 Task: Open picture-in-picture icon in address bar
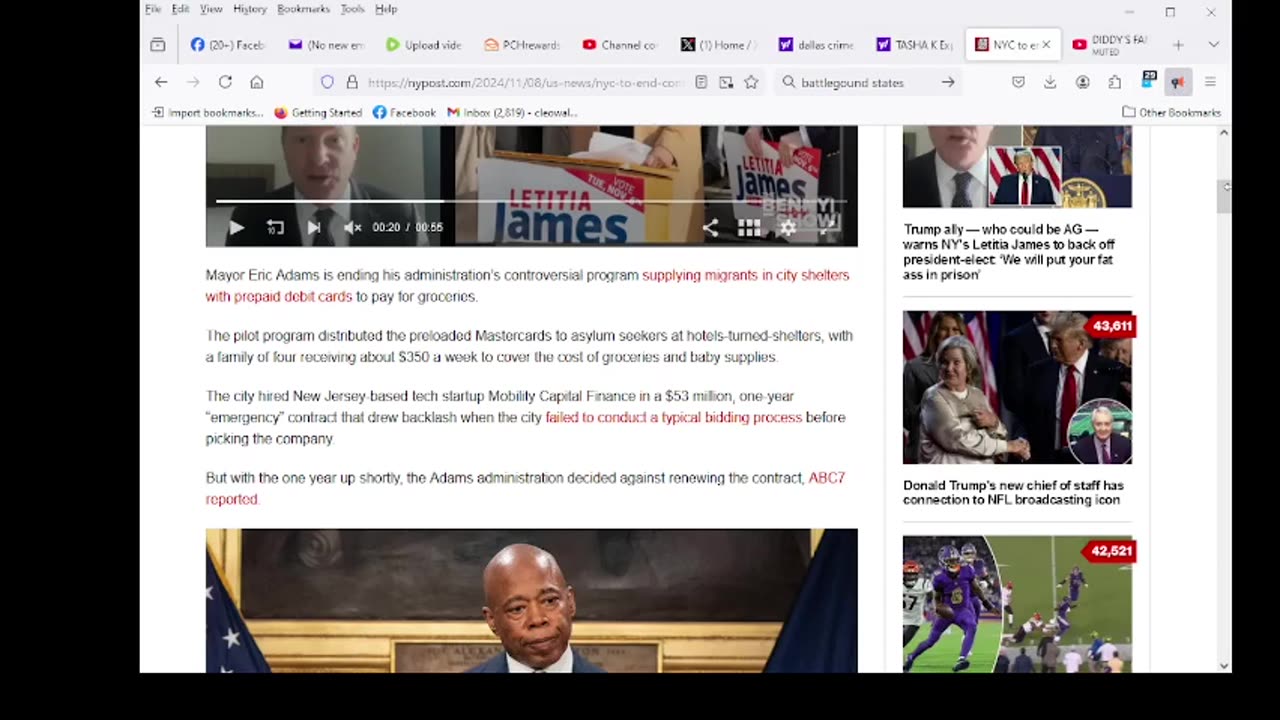click(726, 82)
